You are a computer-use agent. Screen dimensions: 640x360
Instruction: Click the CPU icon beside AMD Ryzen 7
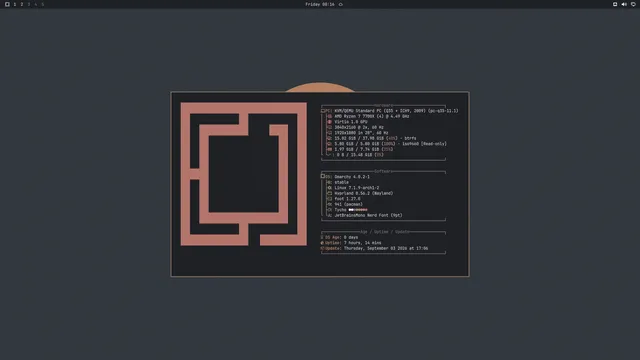(x=330, y=116)
